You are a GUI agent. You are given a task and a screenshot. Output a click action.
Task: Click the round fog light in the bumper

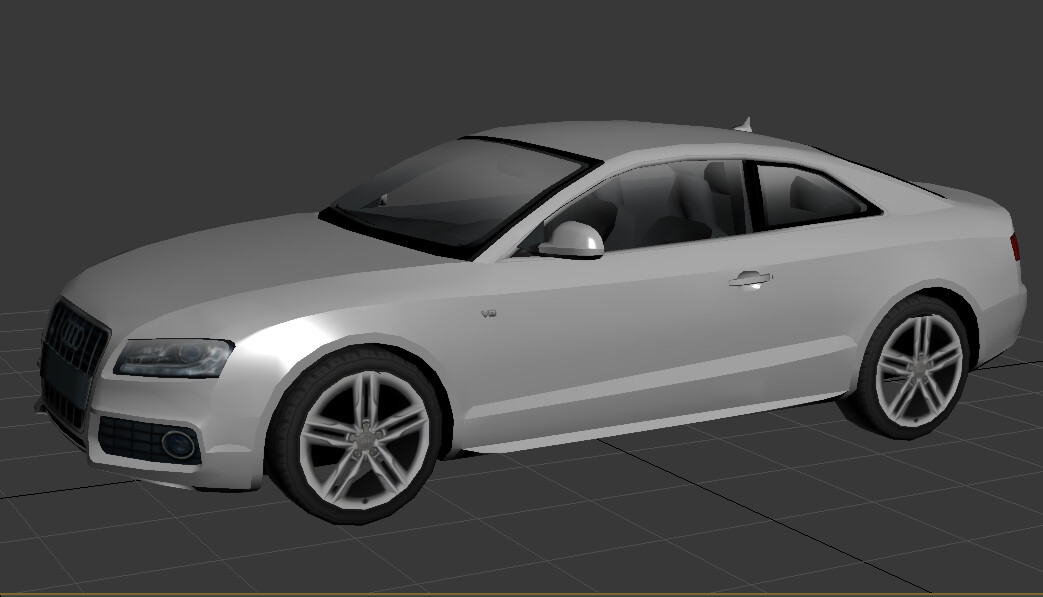coord(178,443)
